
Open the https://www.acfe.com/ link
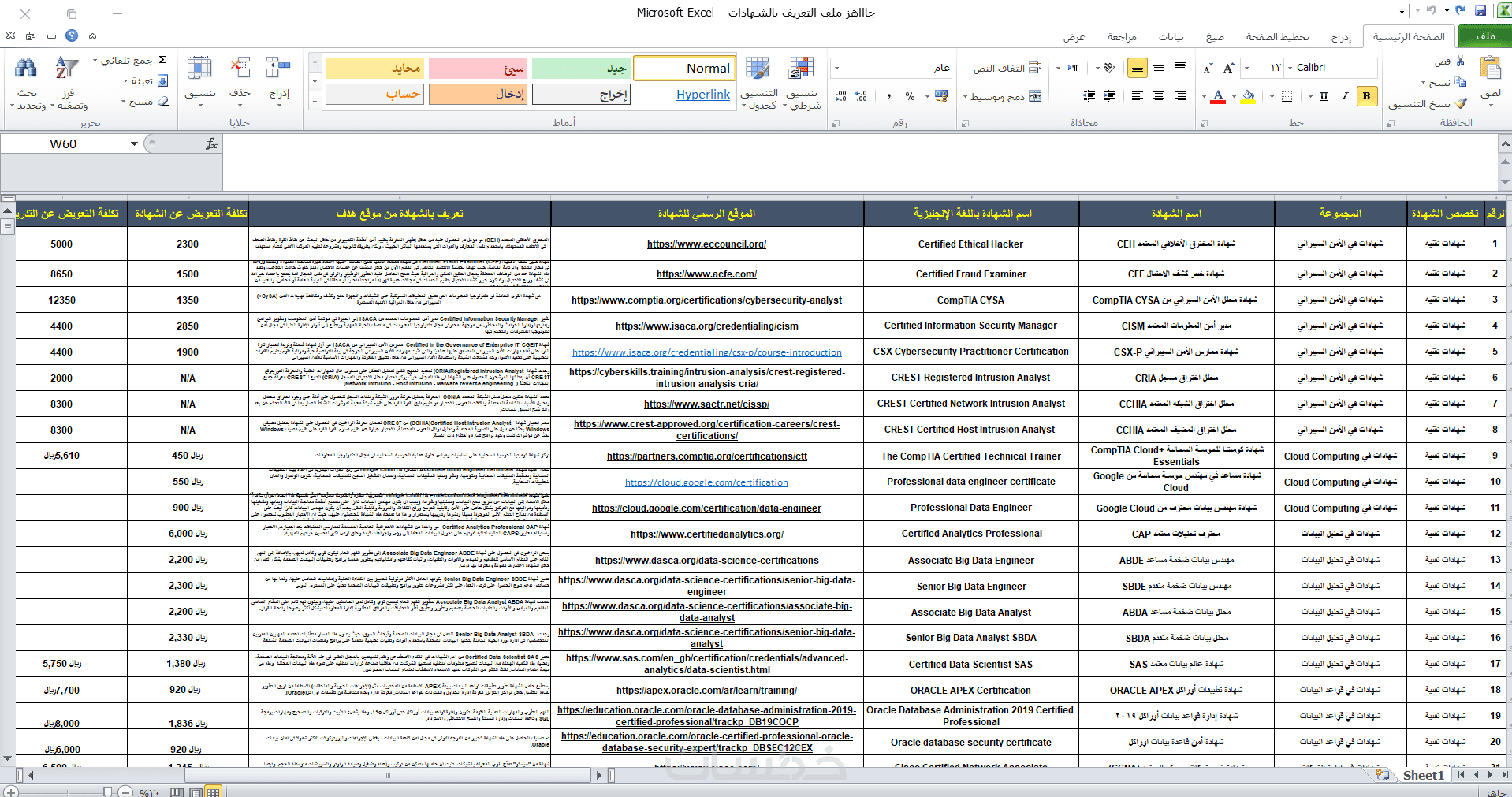706,274
